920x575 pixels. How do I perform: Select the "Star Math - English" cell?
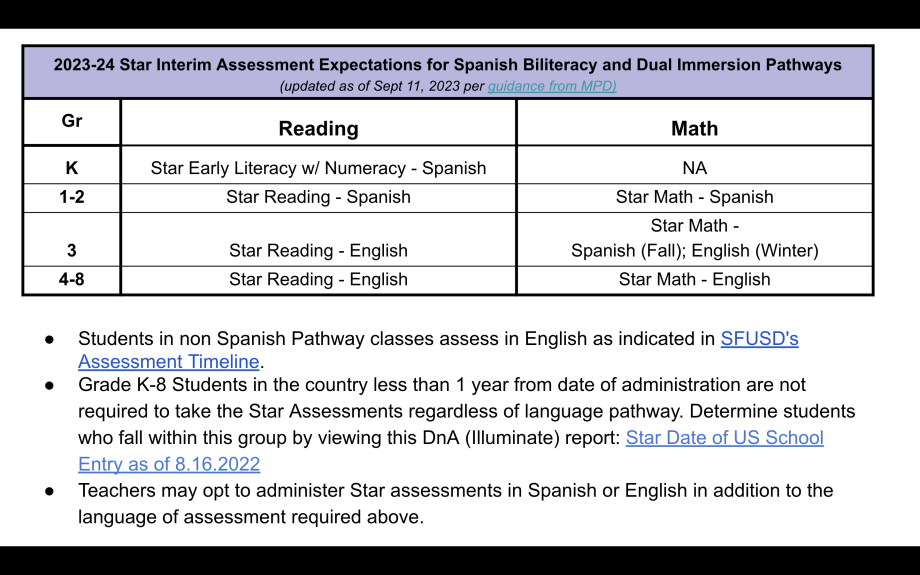pos(694,279)
